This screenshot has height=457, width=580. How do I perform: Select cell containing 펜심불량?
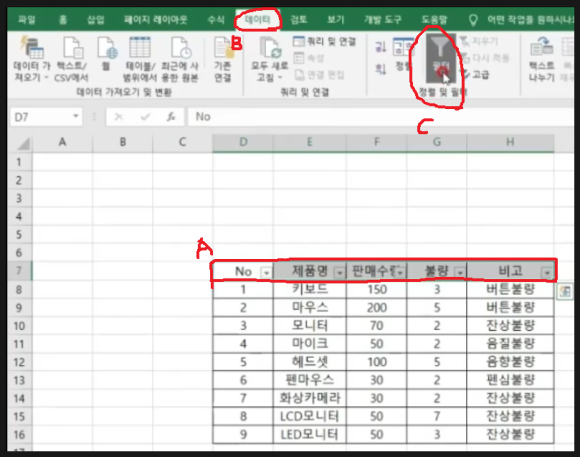[510, 380]
